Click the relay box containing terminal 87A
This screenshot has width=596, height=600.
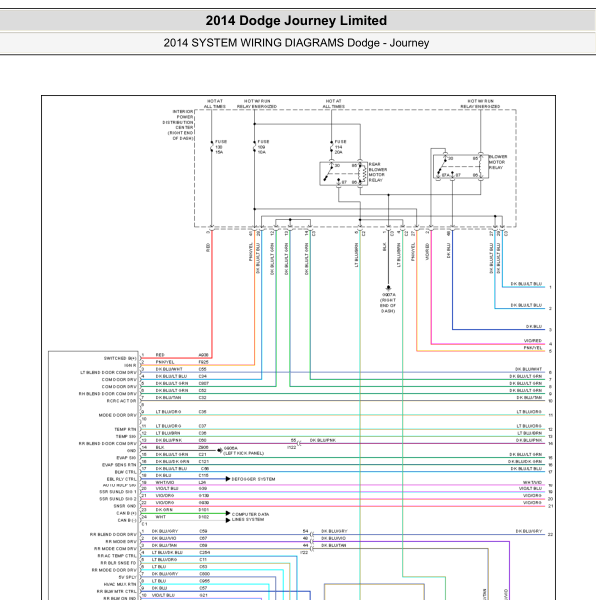[461, 166]
